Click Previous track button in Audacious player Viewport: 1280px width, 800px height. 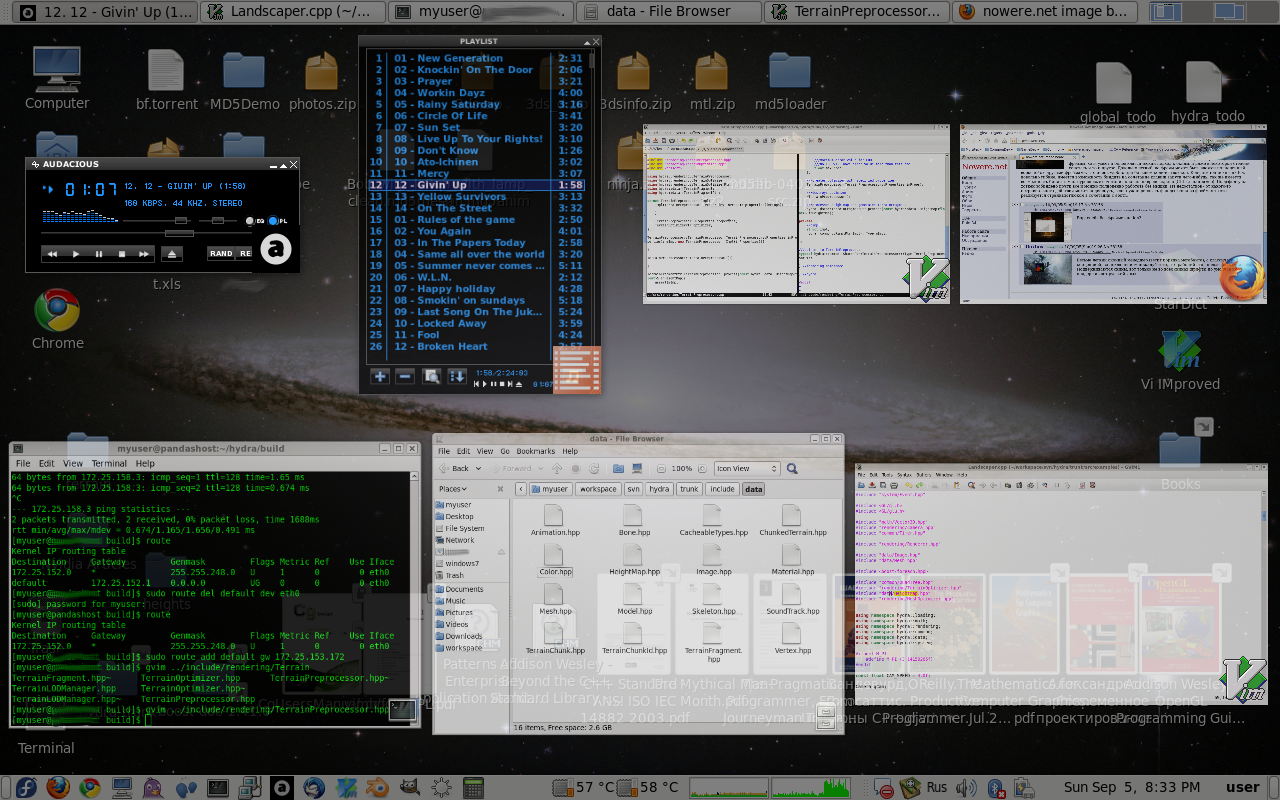pyautogui.click(x=52, y=254)
